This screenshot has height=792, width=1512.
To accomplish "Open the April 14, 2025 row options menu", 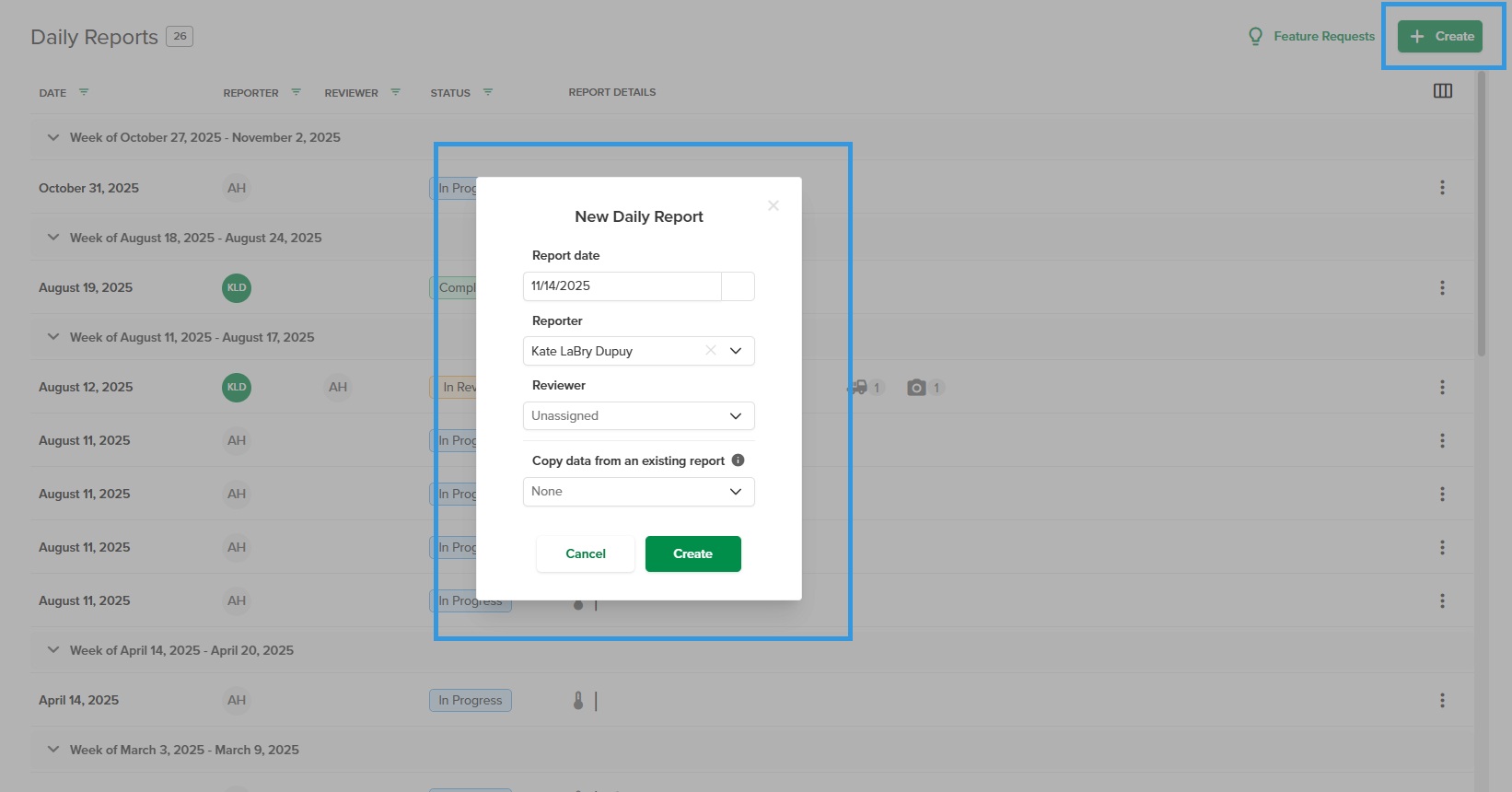I will [x=1442, y=700].
